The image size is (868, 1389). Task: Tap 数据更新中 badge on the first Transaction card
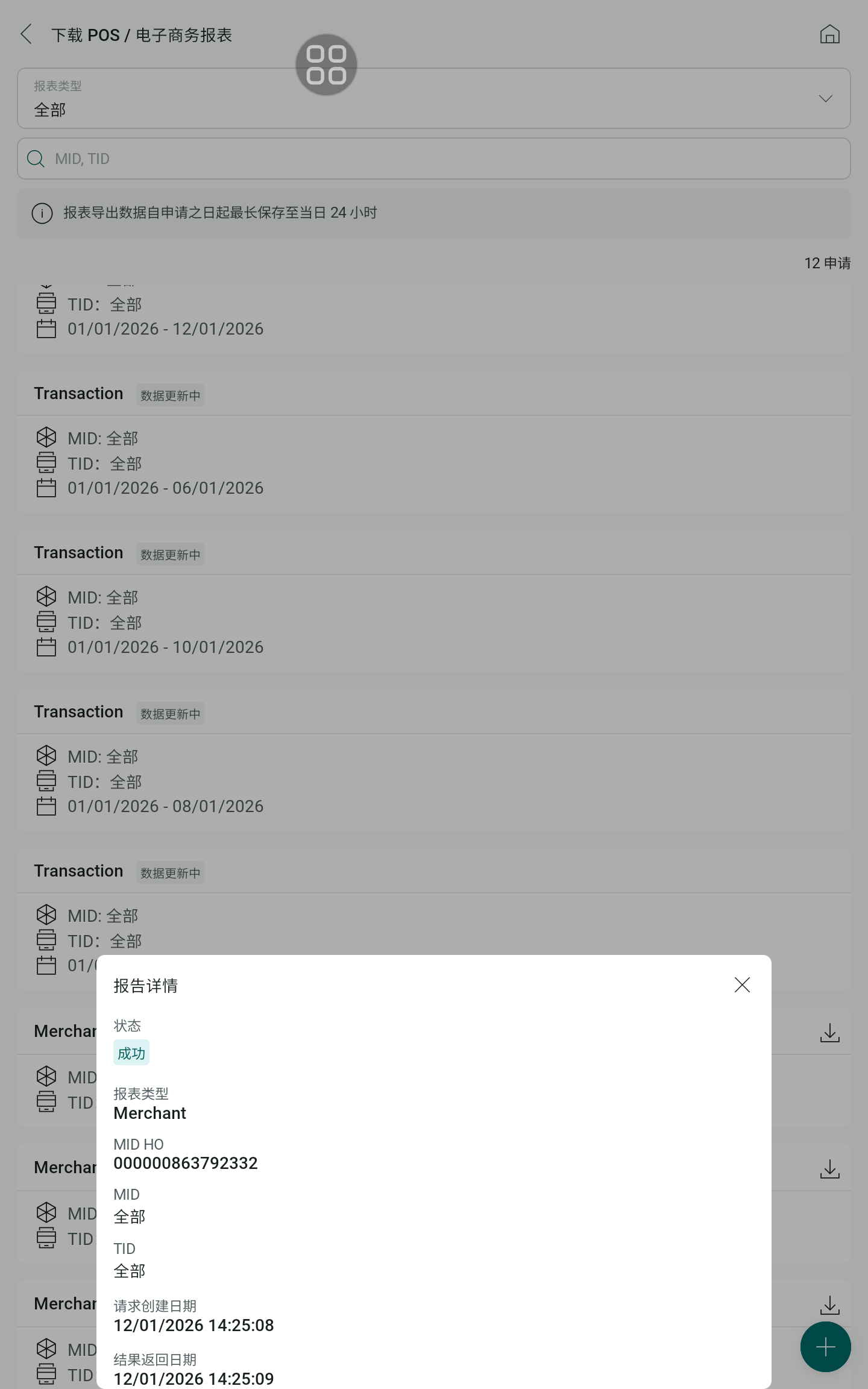[x=170, y=395]
